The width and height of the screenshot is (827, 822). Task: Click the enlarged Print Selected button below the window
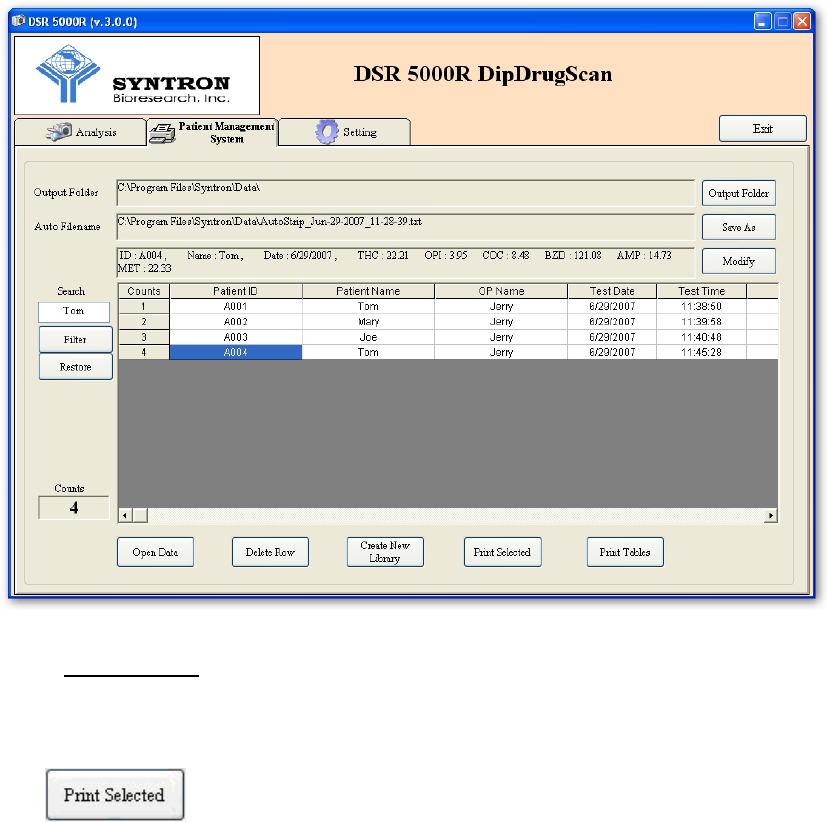click(115, 795)
